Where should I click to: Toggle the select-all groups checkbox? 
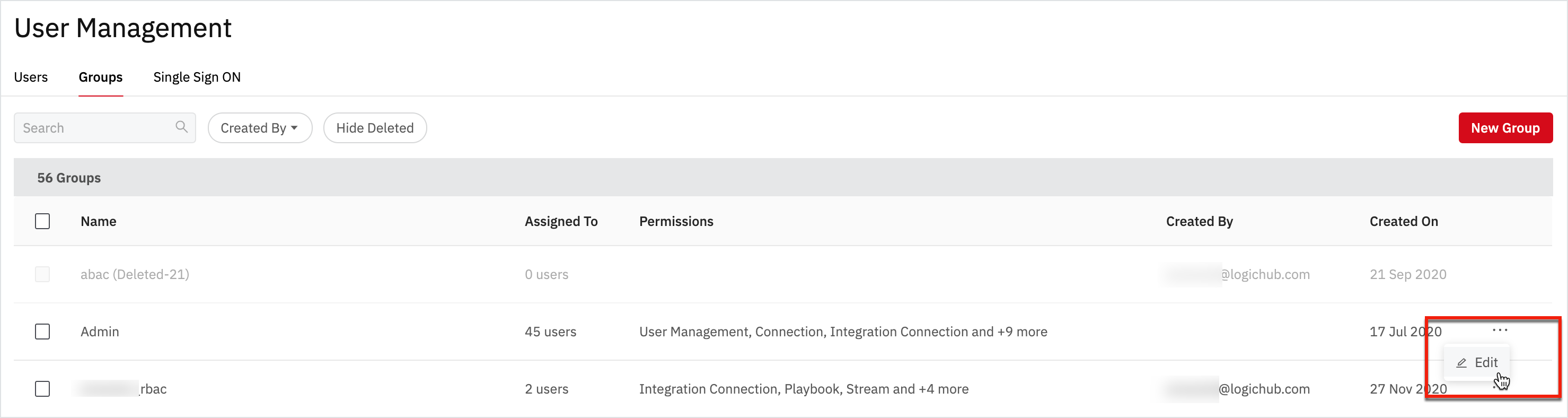pos(42,221)
